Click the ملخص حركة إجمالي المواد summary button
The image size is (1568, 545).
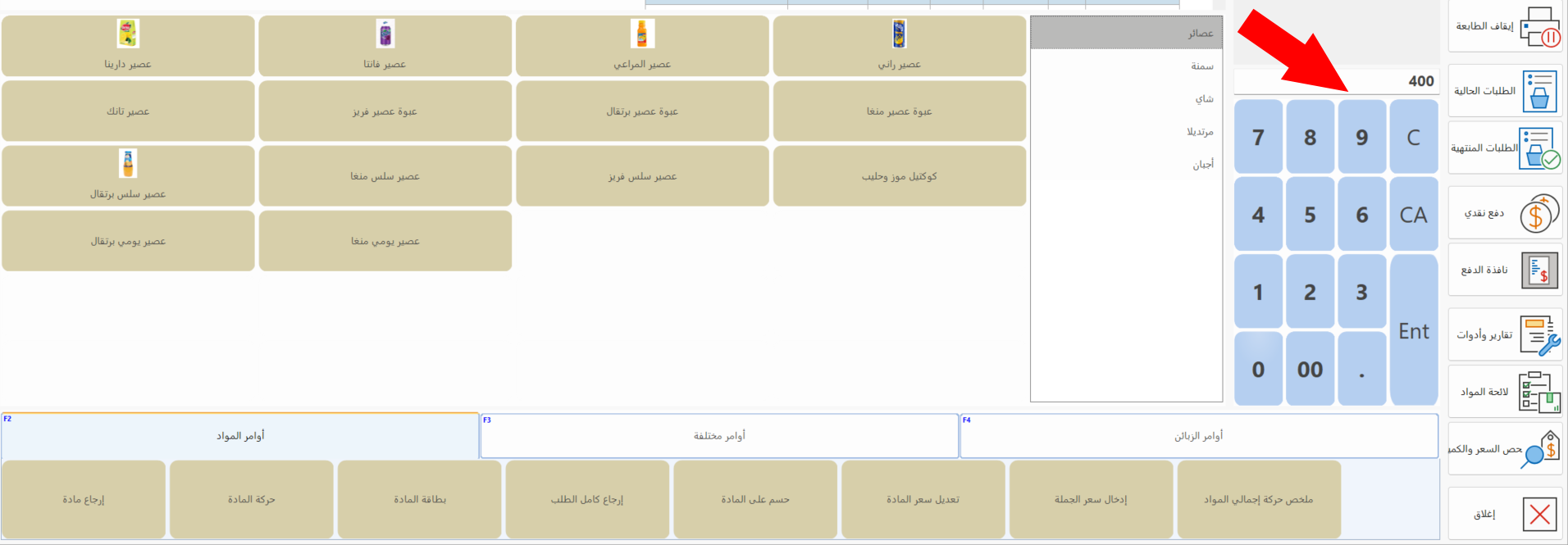(x=1259, y=499)
